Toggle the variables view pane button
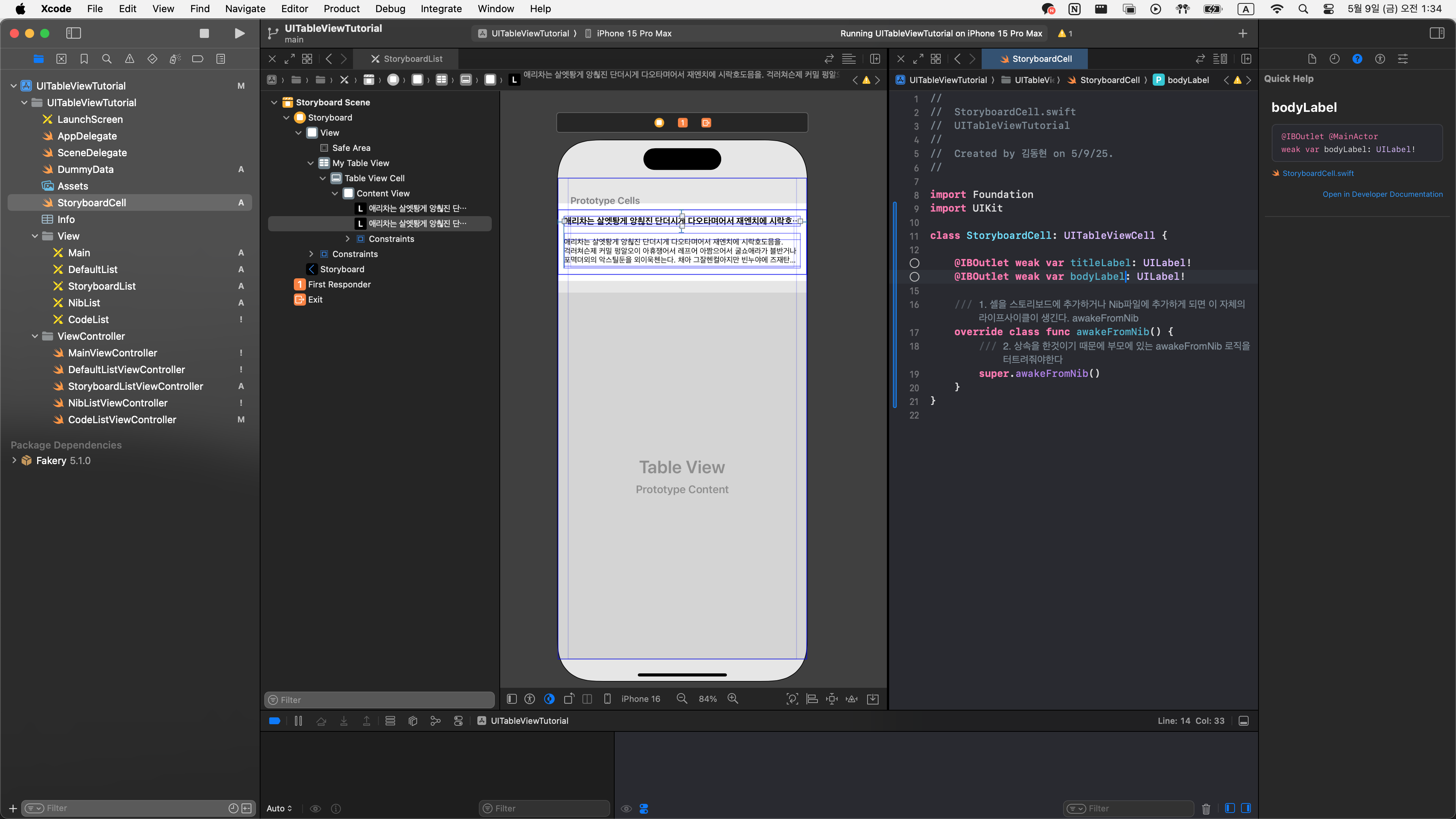 click(1230, 808)
